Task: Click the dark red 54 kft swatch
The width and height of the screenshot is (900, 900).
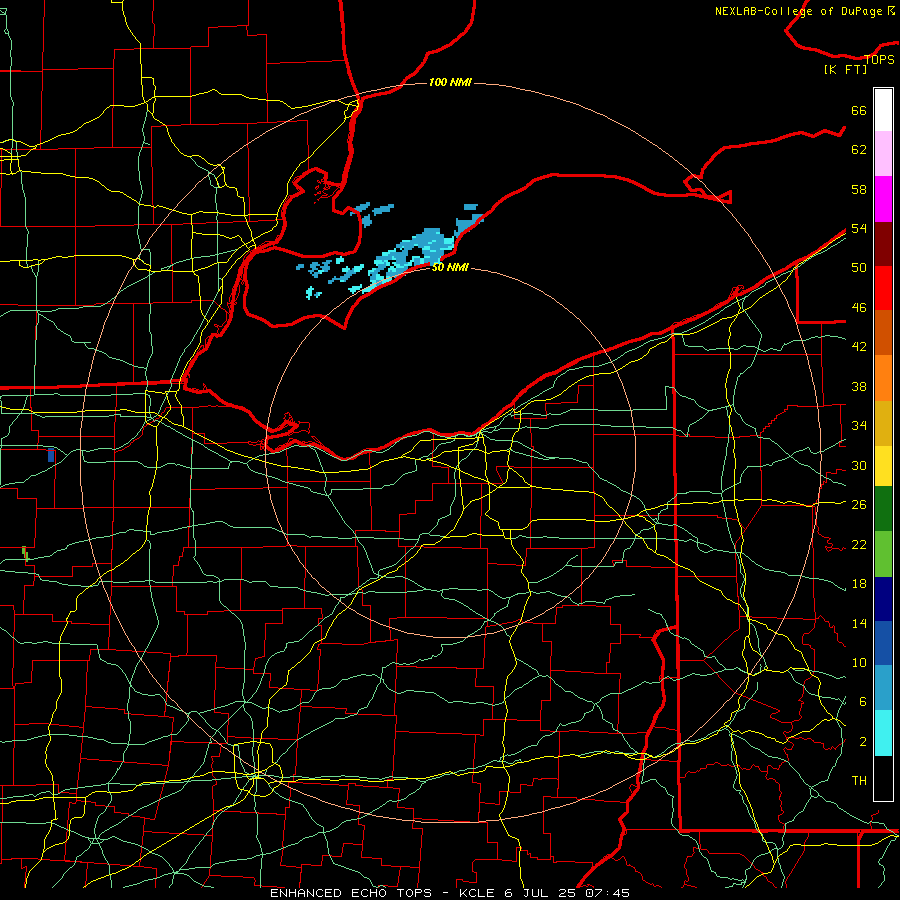Action: [x=883, y=244]
